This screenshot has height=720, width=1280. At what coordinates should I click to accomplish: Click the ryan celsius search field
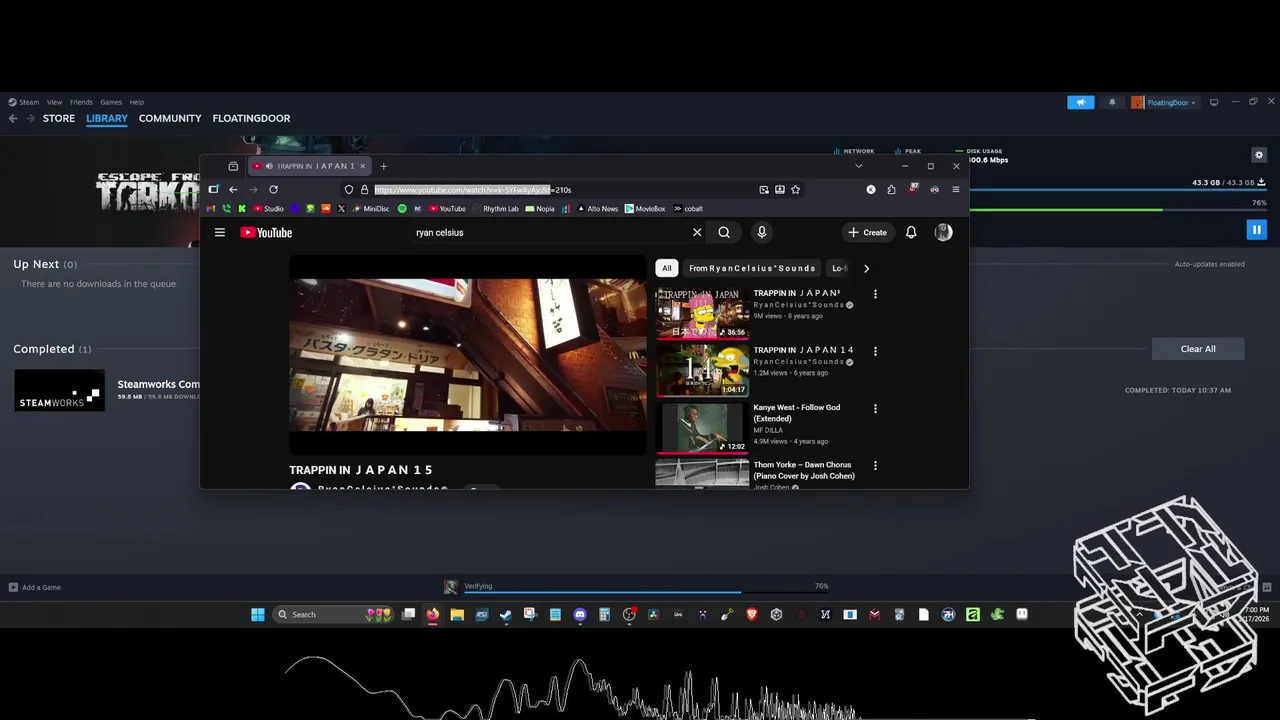[550, 232]
